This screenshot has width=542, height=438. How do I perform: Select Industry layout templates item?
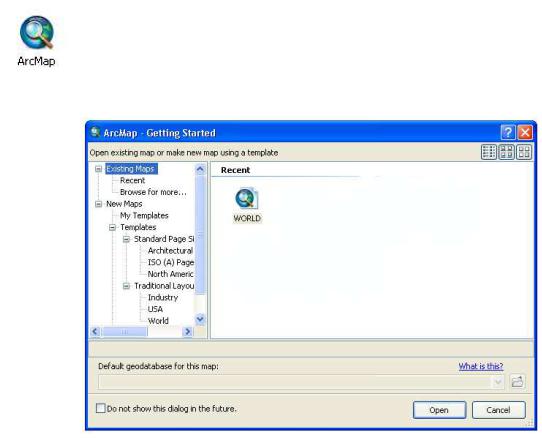[x=162, y=298]
